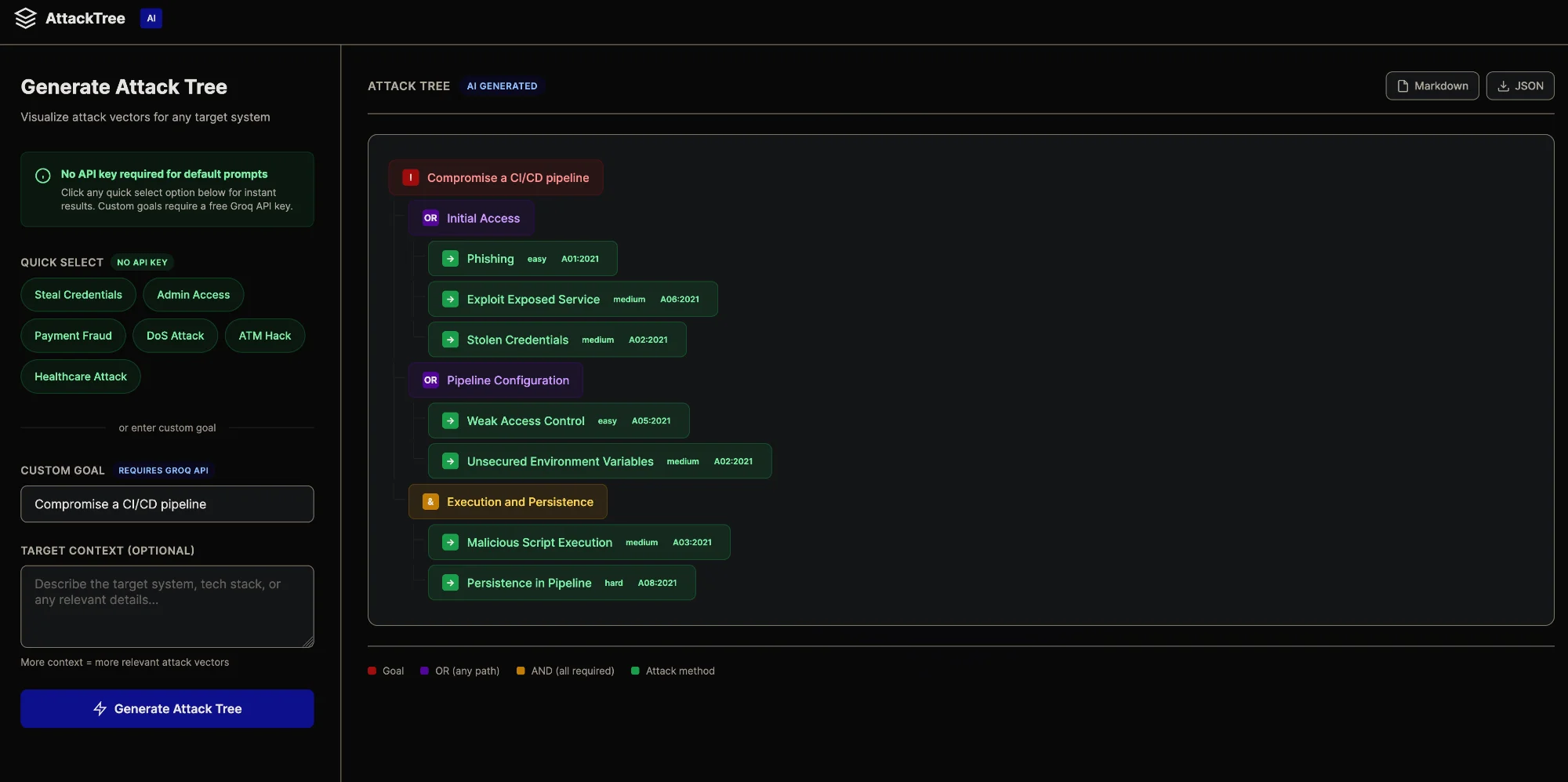Viewport: 1568px width, 782px height.
Task: Click the AttackTree stacked layers logo icon
Action: (x=25, y=18)
